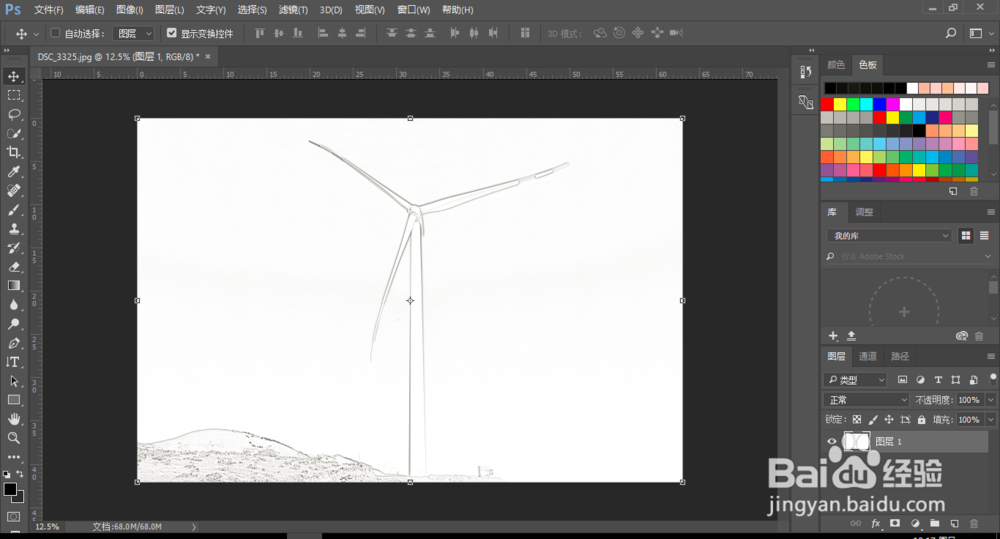Screen dimensions: 1000x539
Task: Open the History panel icon
Action: click(805, 73)
